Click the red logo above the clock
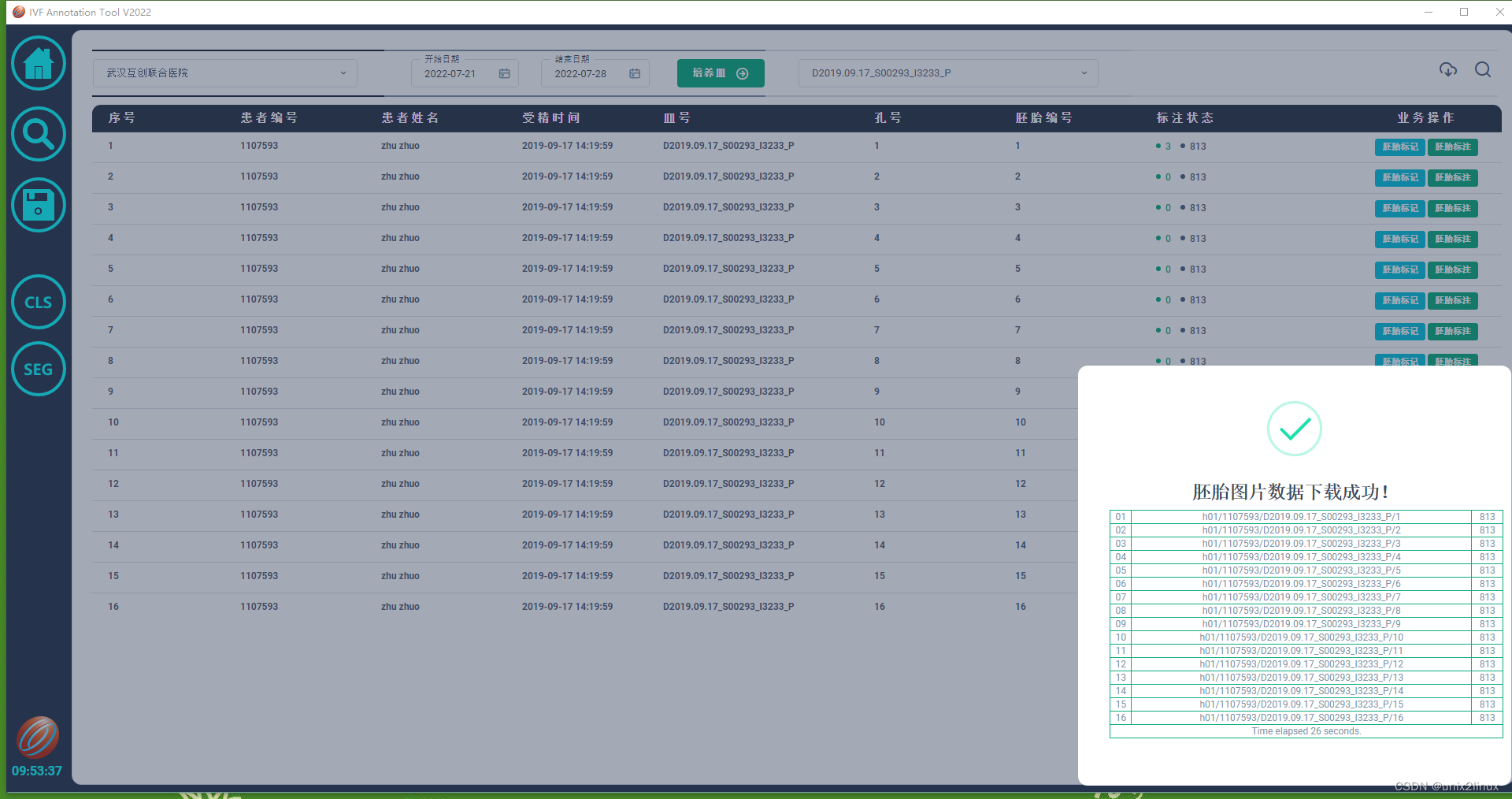This screenshot has width=1512, height=799. click(x=38, y=737)
